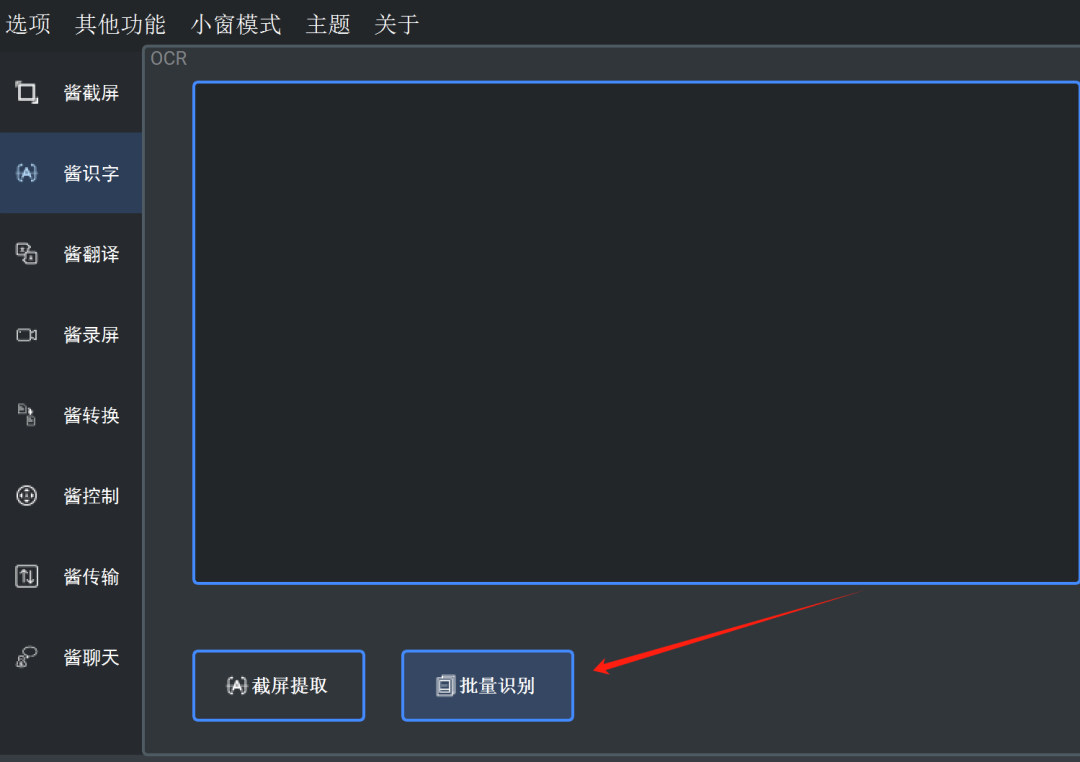Open the 其他功能 menu
Screen dimensions: 1080x762
point(121,24)
